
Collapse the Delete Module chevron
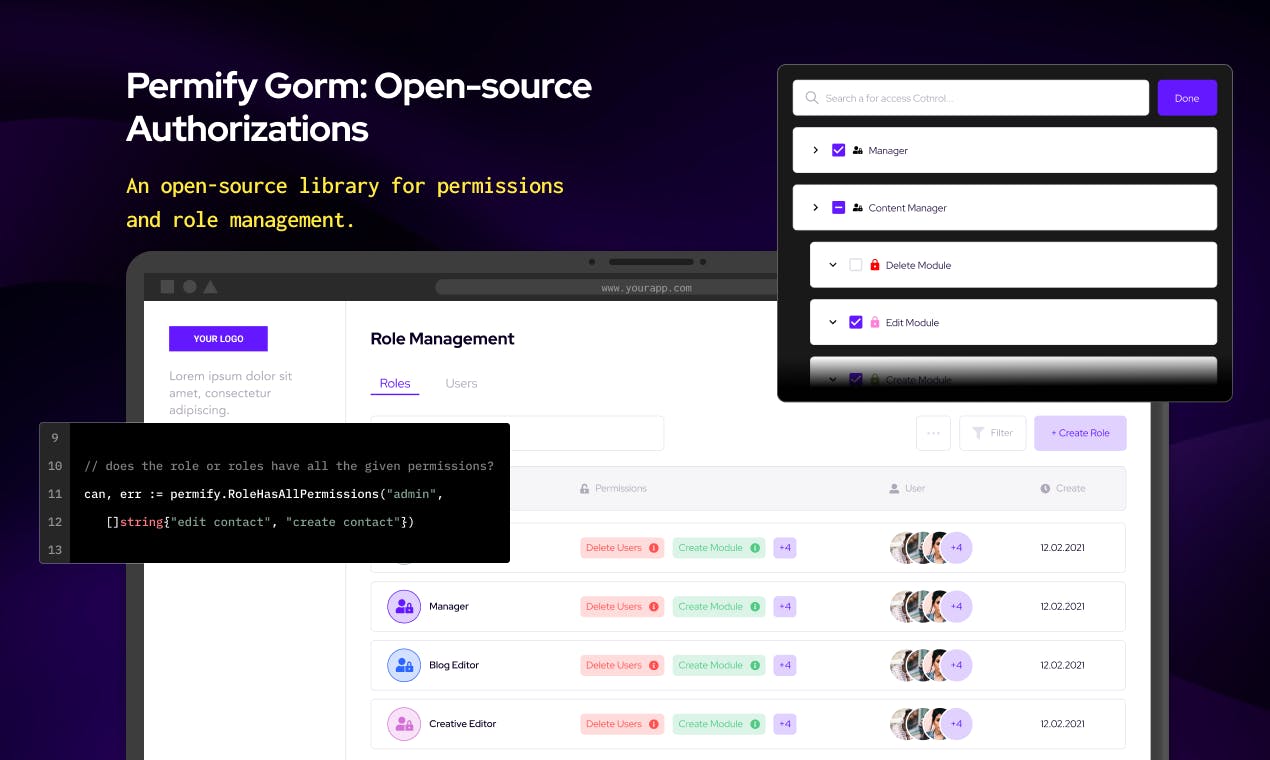tap(832, 265)
